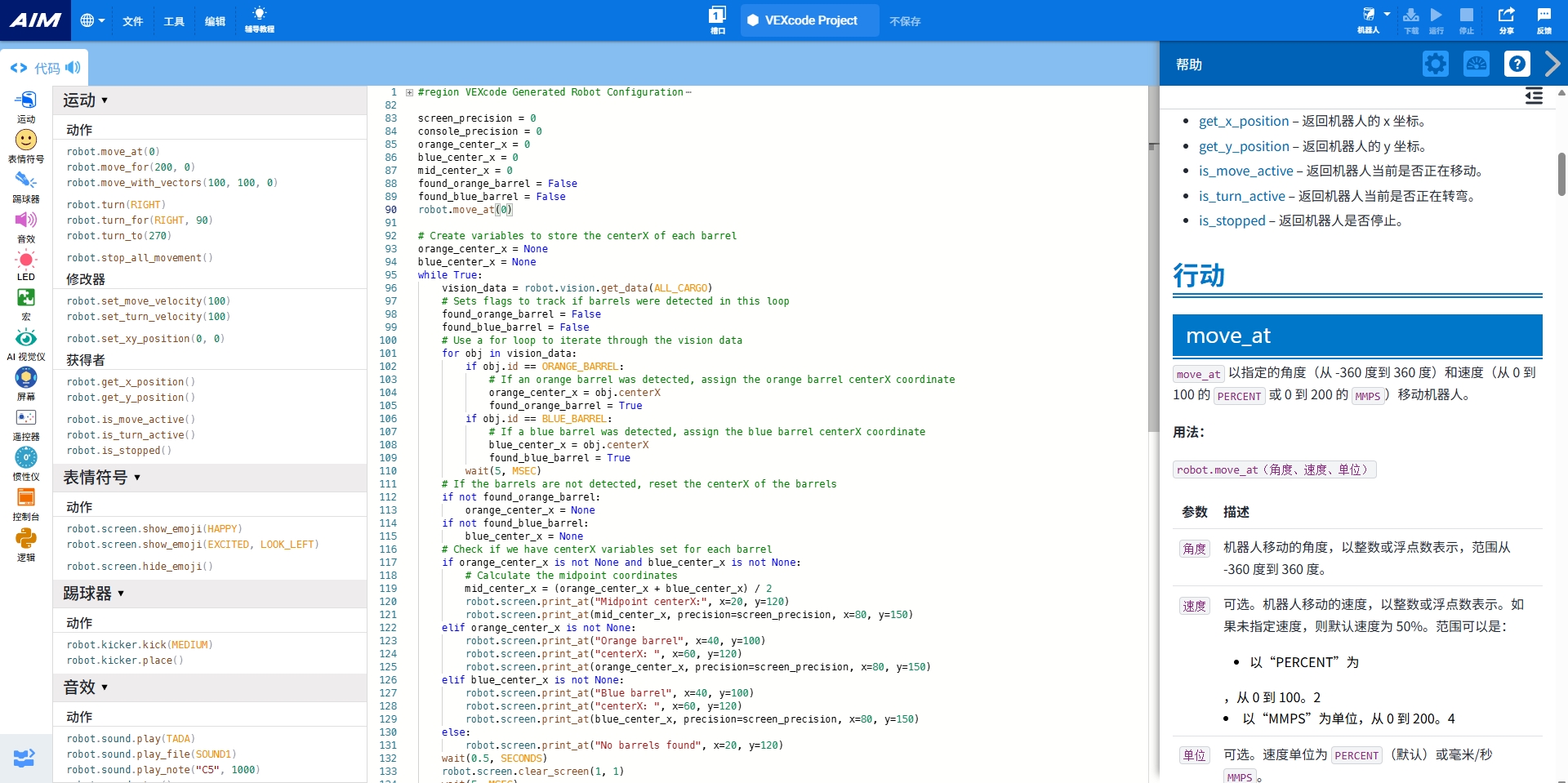Open the 辅导教程 tutorials lightbulb
This screenshot has width=1568, height=783.
tap(260, 20)
